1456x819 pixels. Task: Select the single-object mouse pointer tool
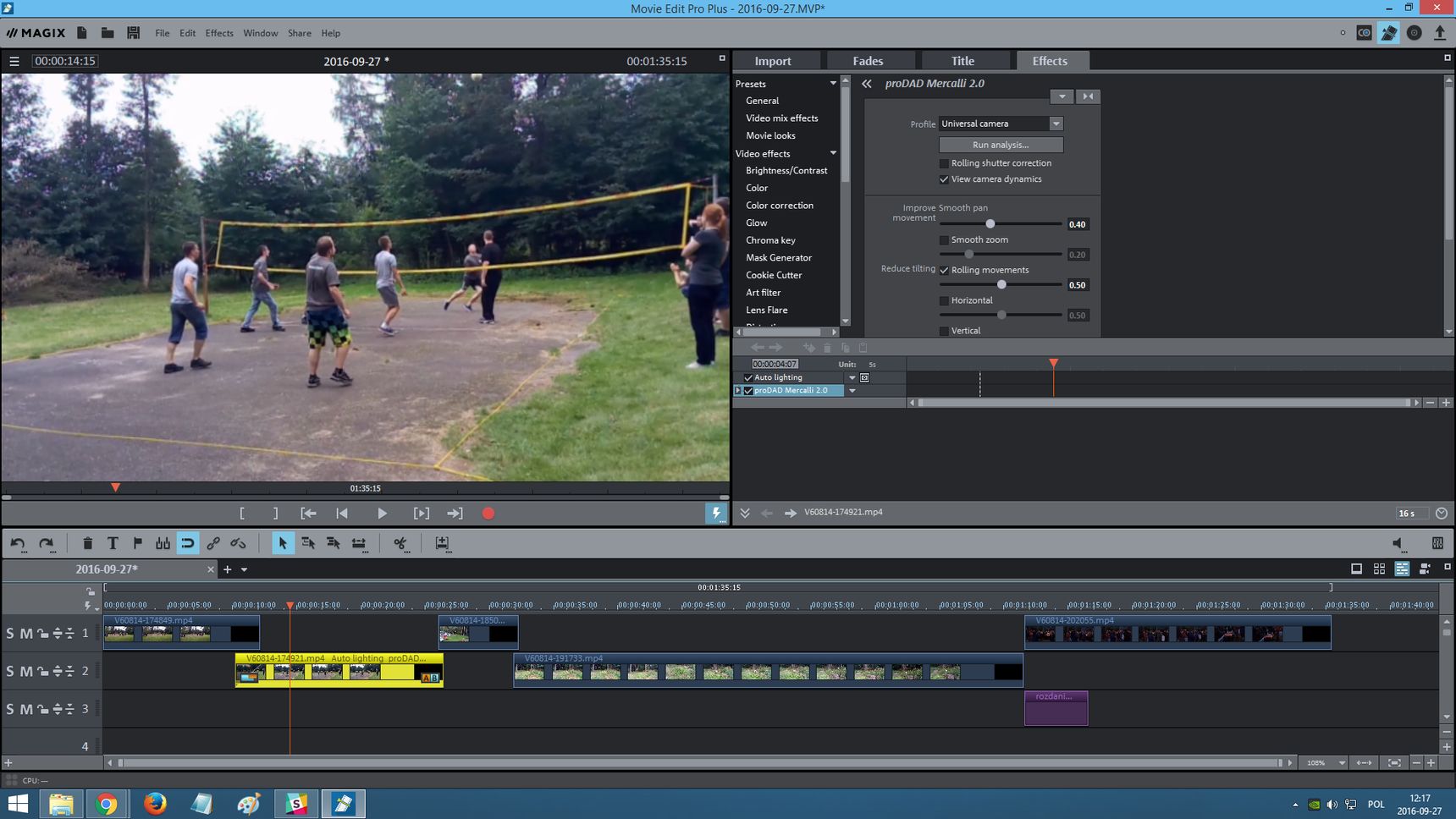(x=283, y=543)
